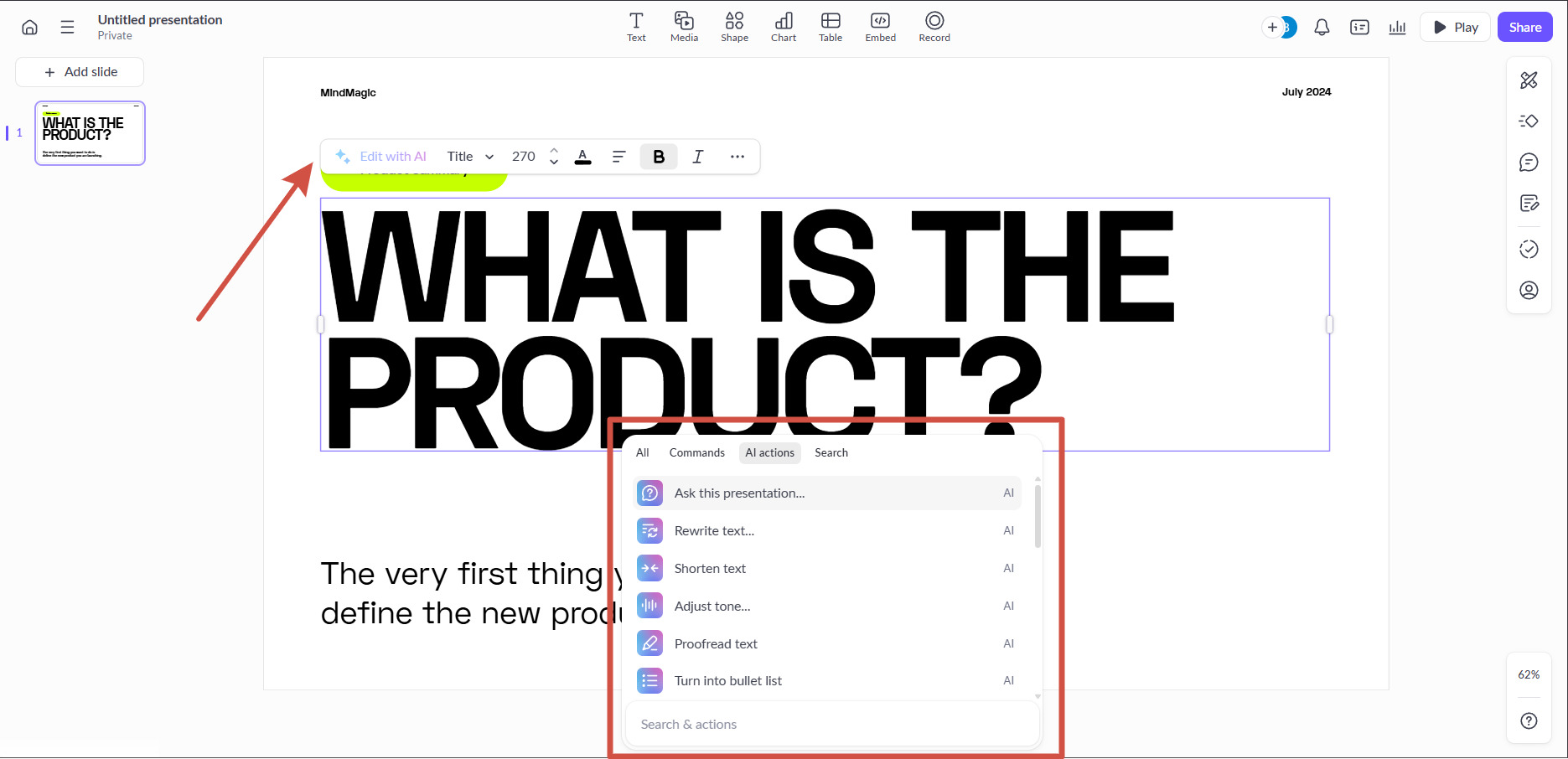Select the MindMagic header text

[348, 93]
